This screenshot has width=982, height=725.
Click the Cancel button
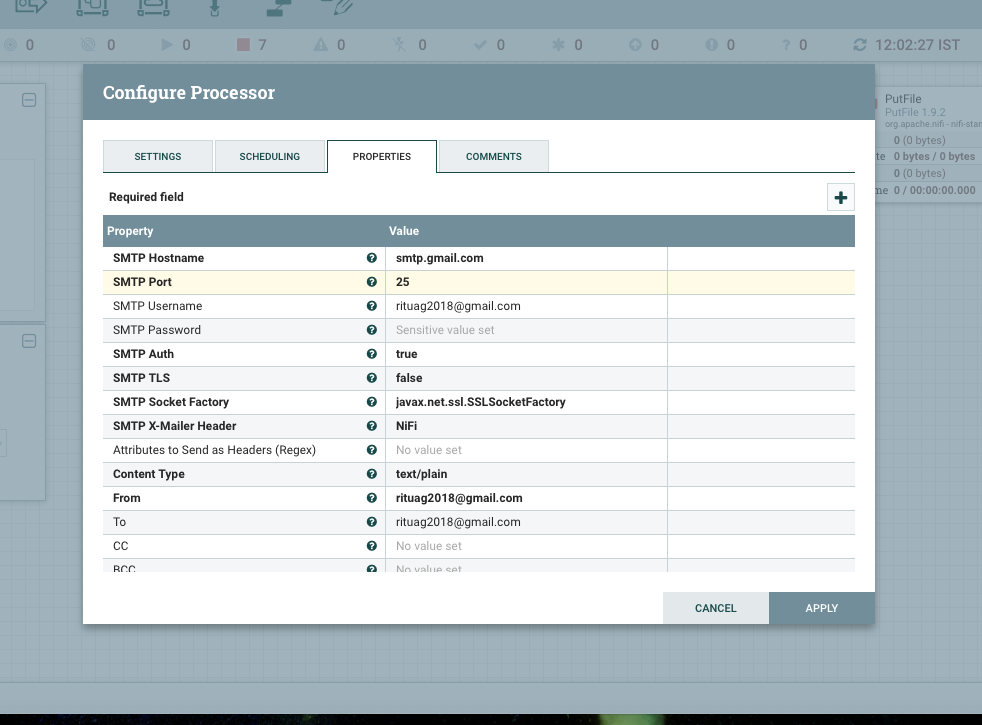point(716,608)
